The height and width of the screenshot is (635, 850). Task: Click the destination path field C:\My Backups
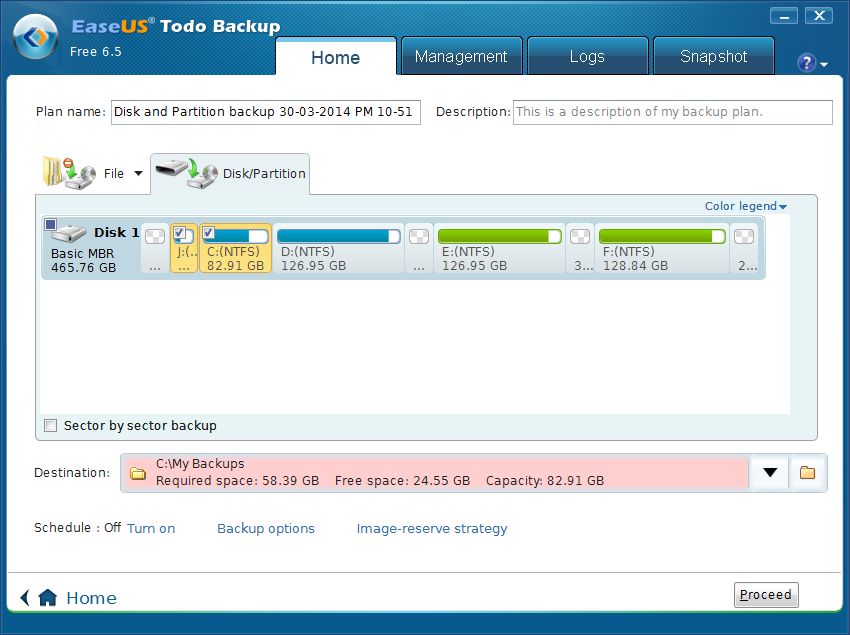click(x=434, y=472)
